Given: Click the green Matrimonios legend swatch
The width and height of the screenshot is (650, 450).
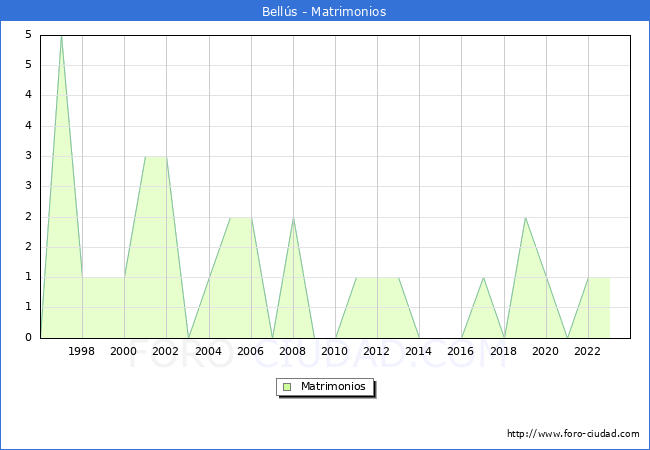Looking at the screenshot, I should (x=287, y=386).
